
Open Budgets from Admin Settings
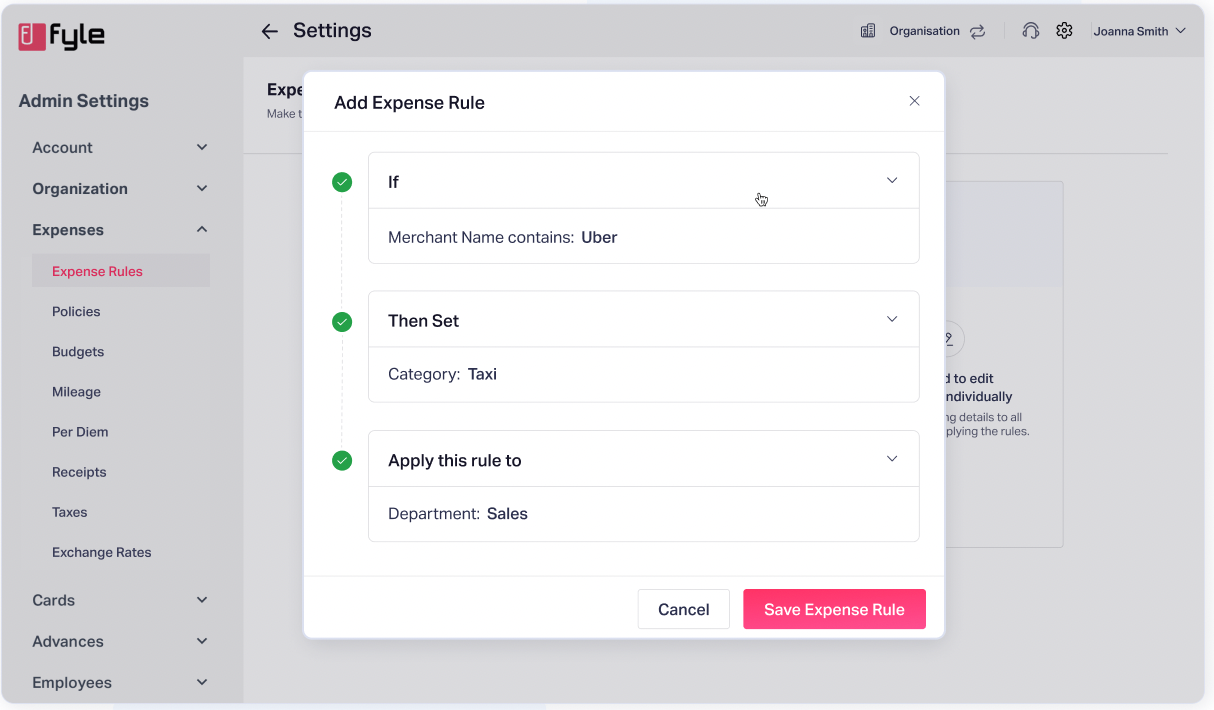coord(77,351)
